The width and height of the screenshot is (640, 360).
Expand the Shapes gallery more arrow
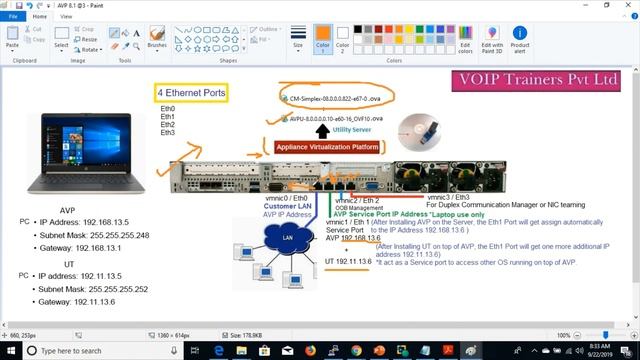244,49
